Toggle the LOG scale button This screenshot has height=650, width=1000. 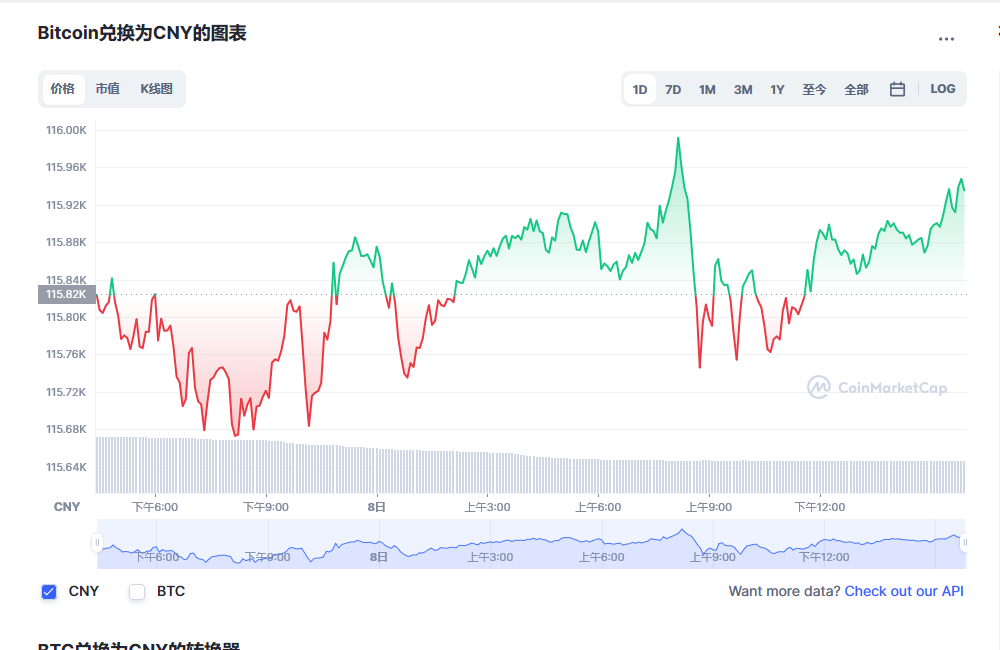pyautogui.click(x=943, y=89)
